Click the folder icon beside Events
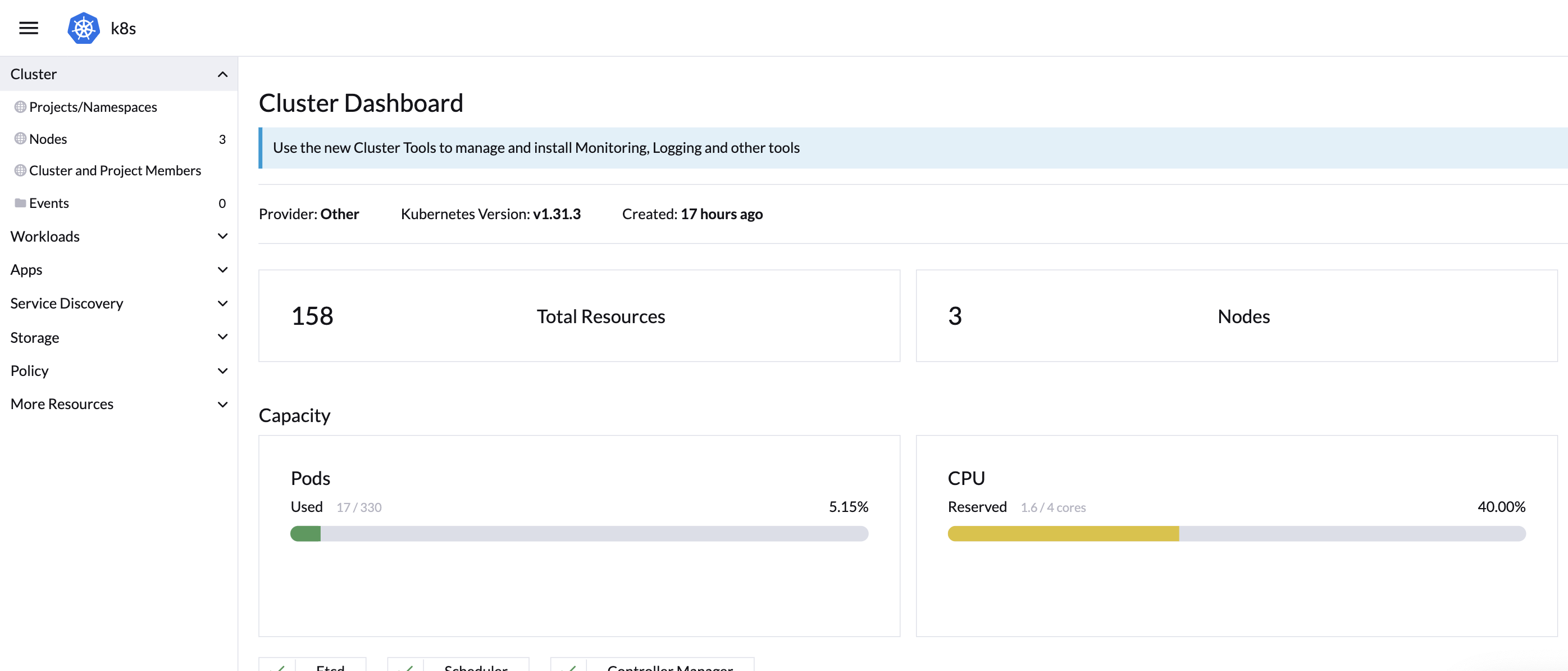 click(x=20, y=203)
